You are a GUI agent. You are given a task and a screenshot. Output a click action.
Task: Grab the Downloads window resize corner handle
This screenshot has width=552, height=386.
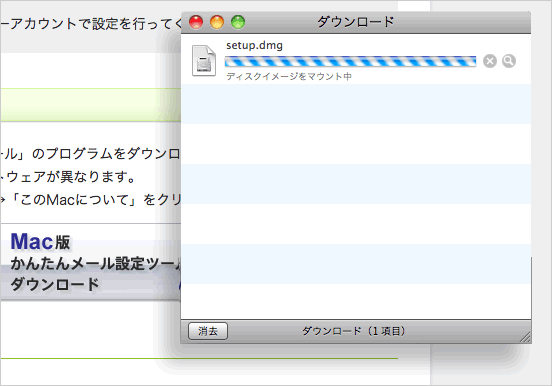tap(525, 337)
